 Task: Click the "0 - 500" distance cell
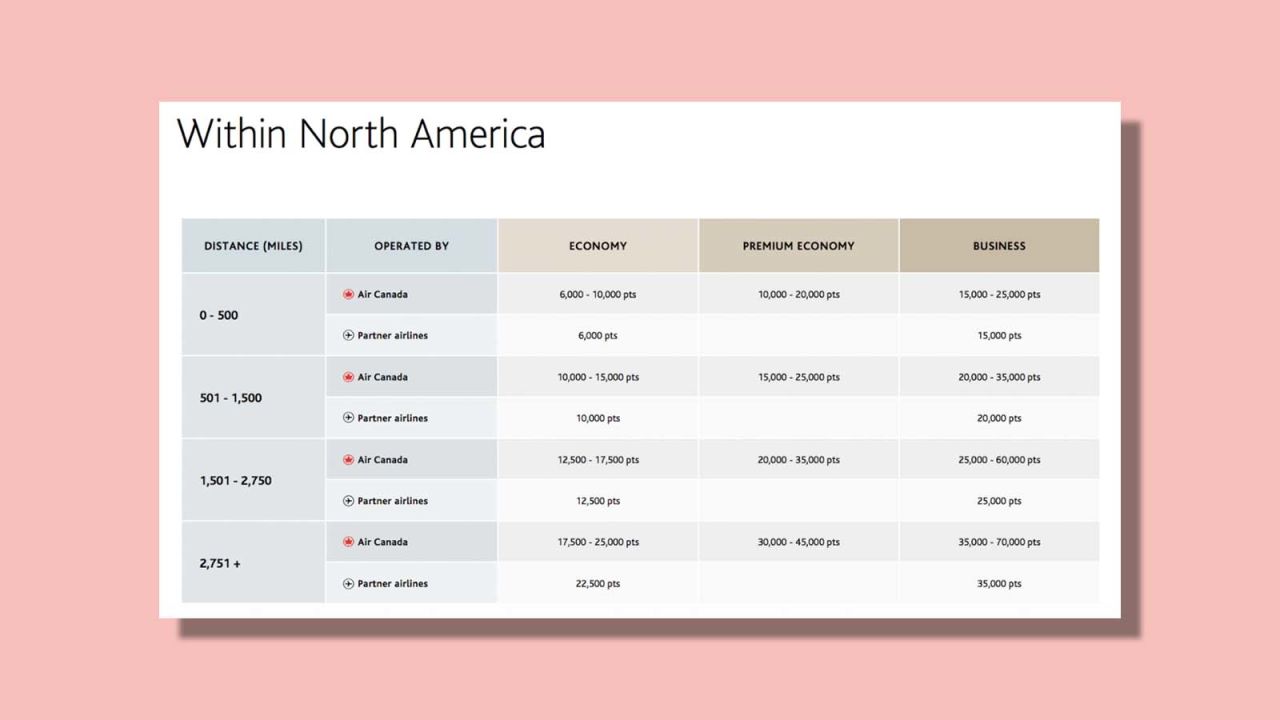(x=253, y=315)
